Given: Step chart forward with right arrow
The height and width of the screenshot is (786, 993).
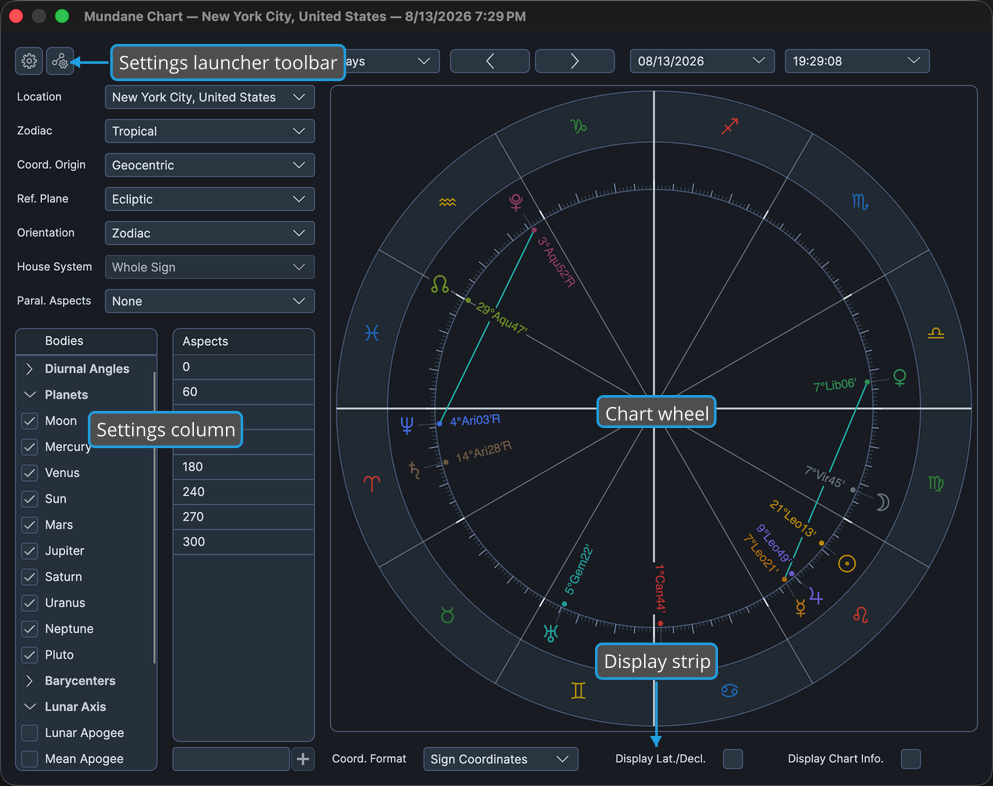Looking at the screenshot, I should point(574,61).
